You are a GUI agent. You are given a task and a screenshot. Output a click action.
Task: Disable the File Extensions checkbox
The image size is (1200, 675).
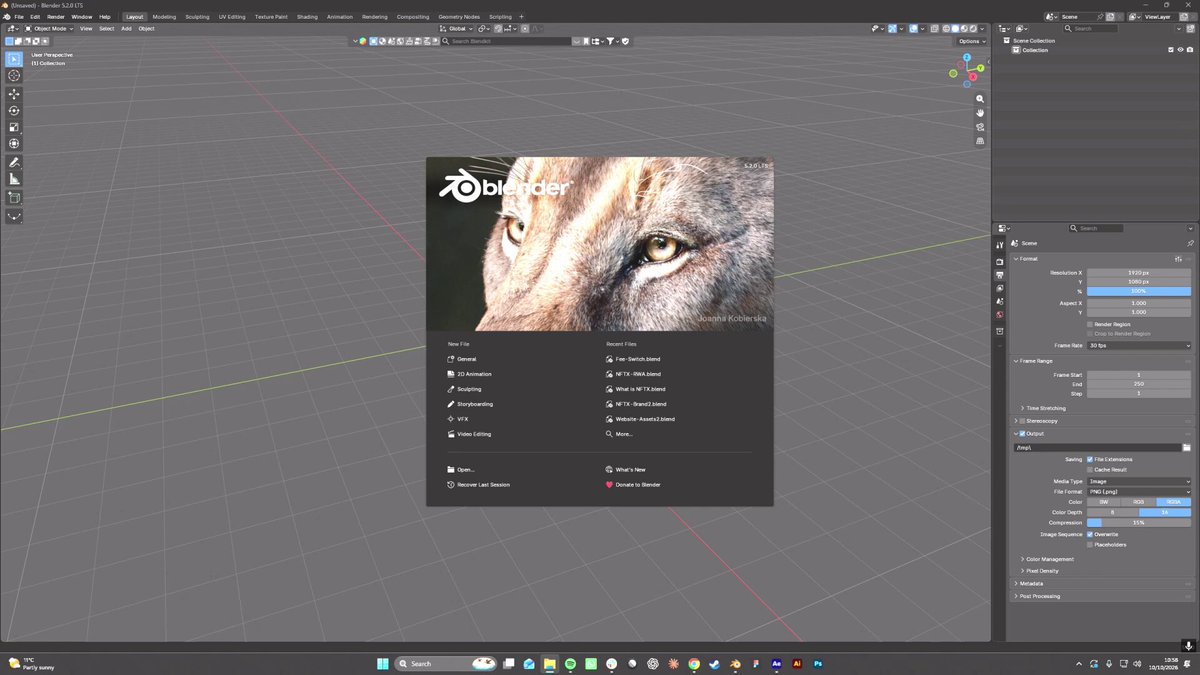(x=1090, y=459)
